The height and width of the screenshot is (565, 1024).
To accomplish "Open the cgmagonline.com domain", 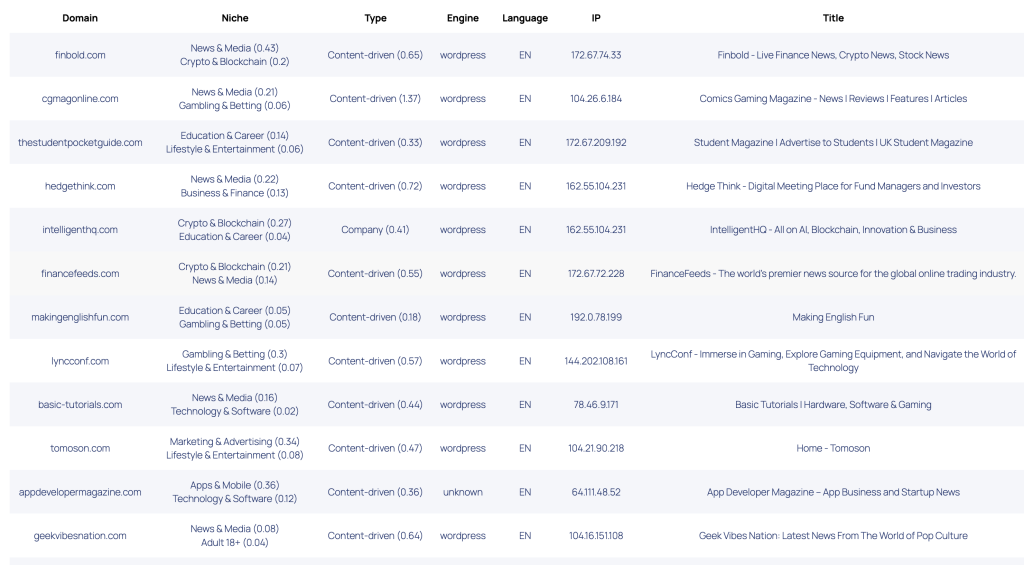I will click(80, 99).
